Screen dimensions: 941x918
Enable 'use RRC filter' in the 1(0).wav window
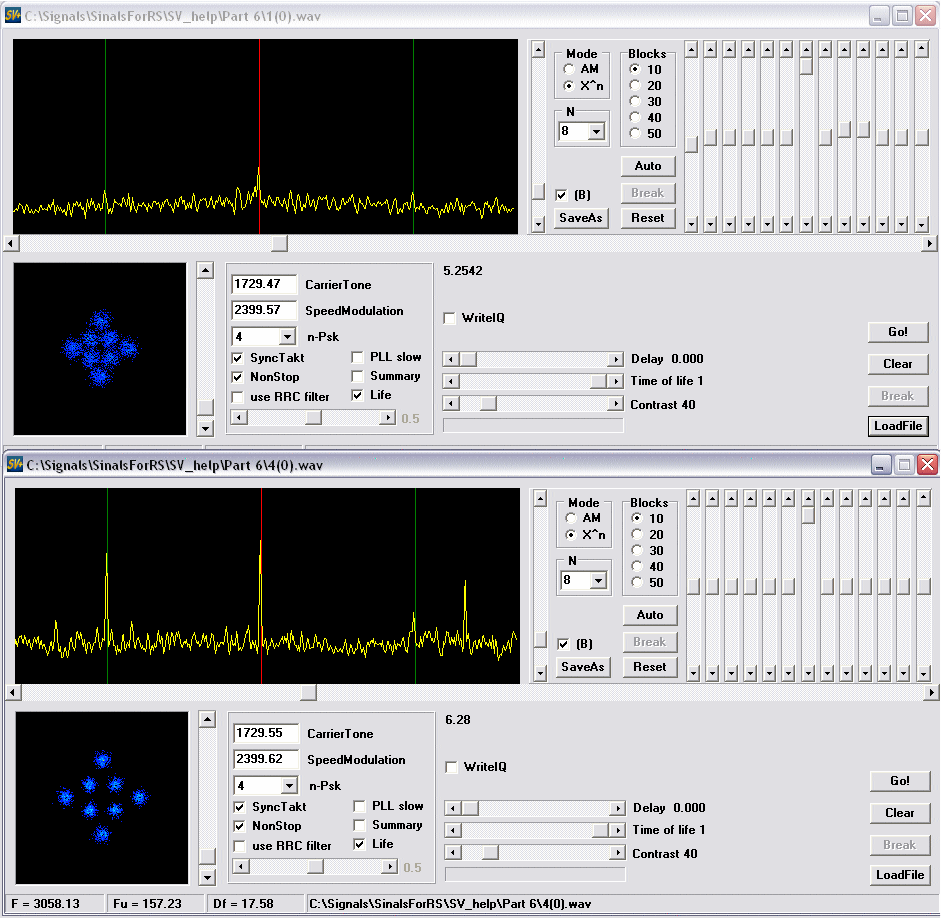238,397
